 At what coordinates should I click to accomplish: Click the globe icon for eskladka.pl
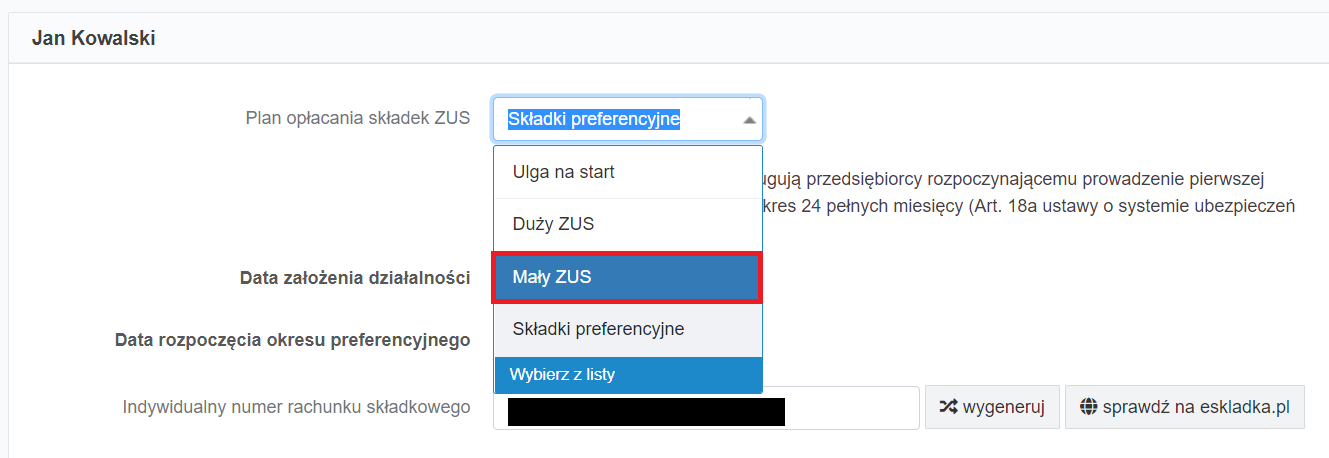[x=1090, y=408]
